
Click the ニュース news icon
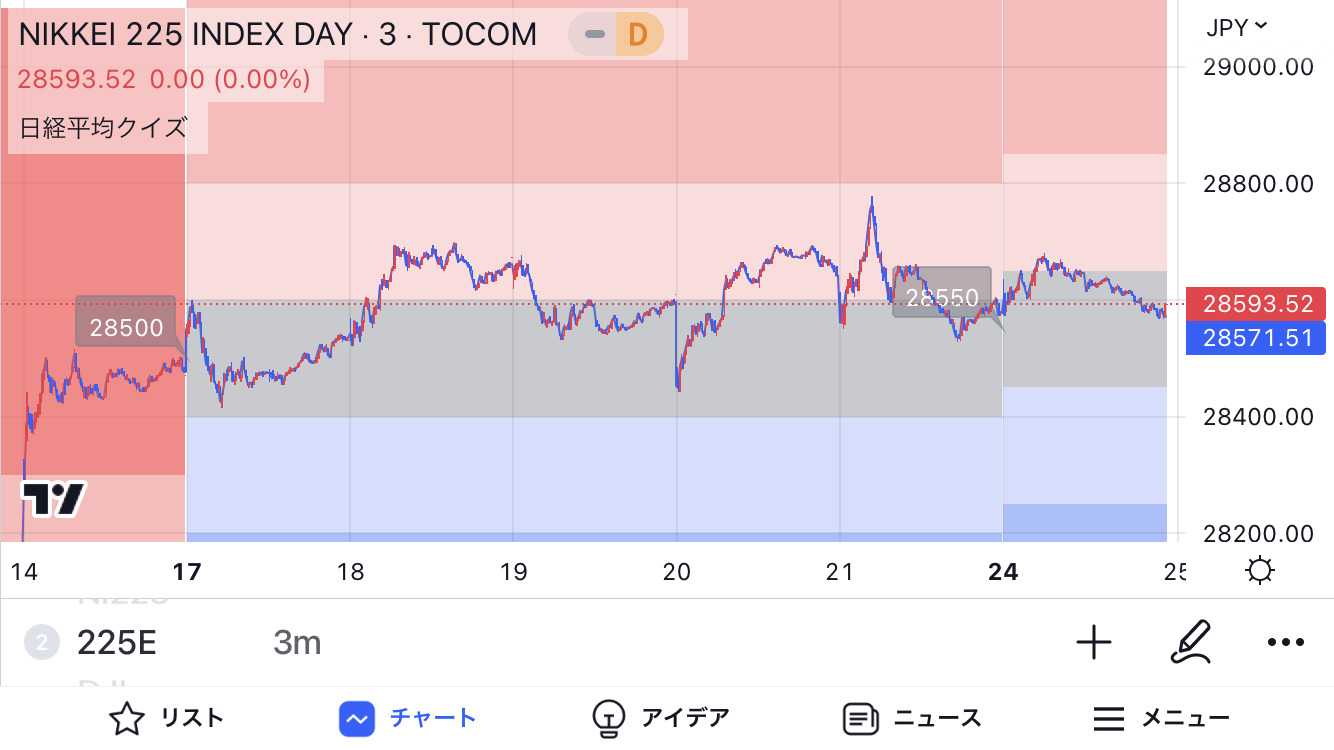tap(859, 718)
